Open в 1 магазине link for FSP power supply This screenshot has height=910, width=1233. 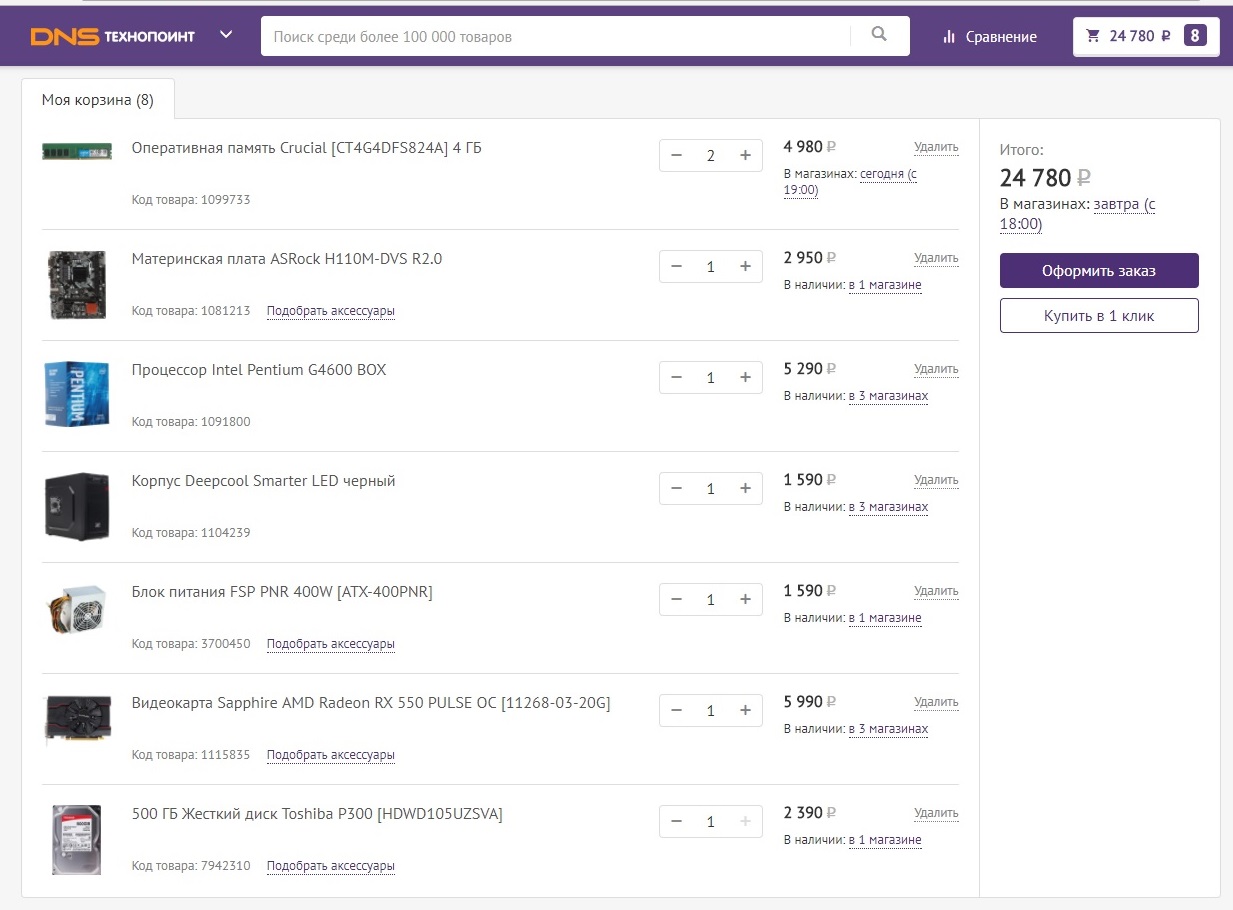point(885,618)
